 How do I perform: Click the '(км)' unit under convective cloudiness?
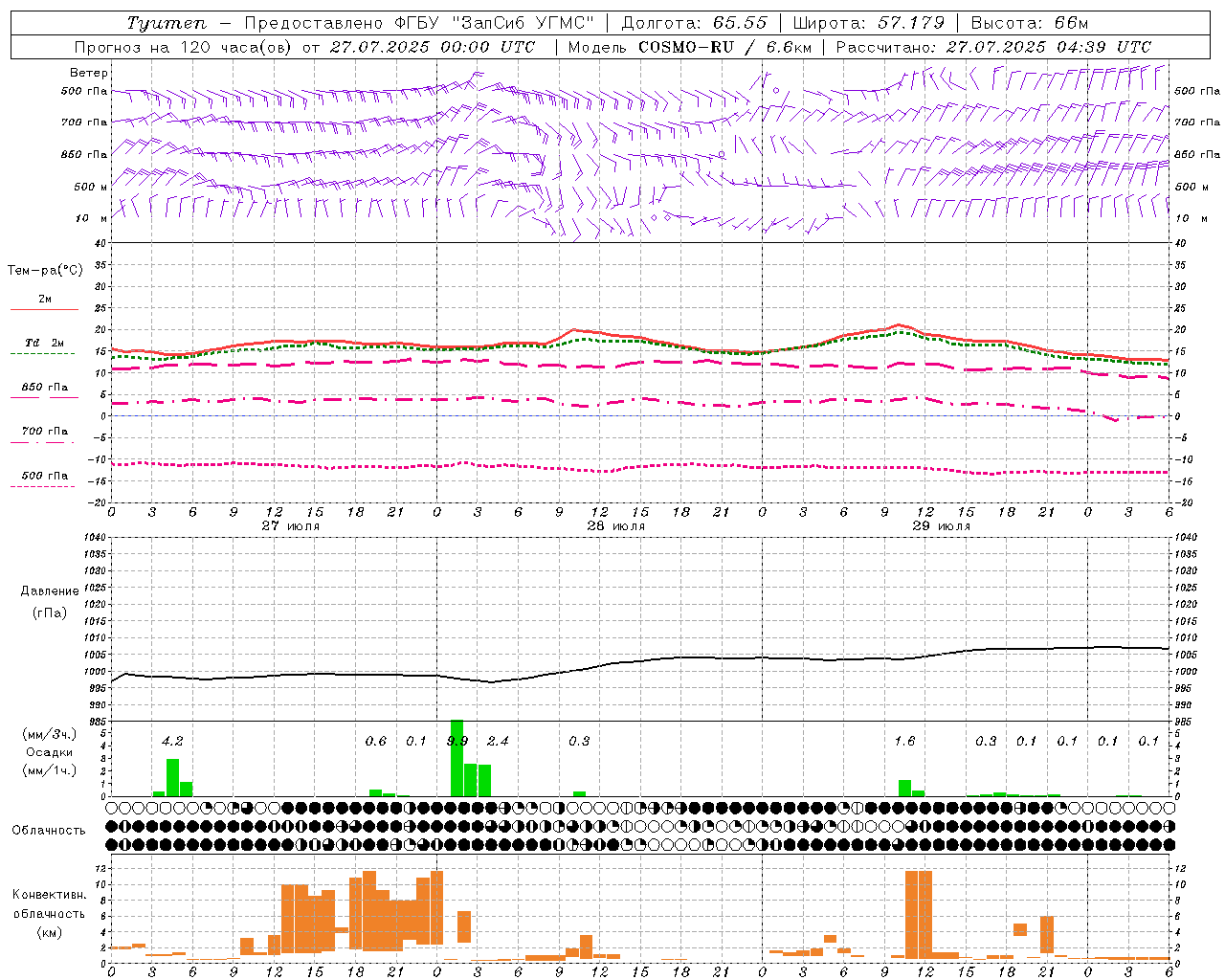[x=49, y=932]
